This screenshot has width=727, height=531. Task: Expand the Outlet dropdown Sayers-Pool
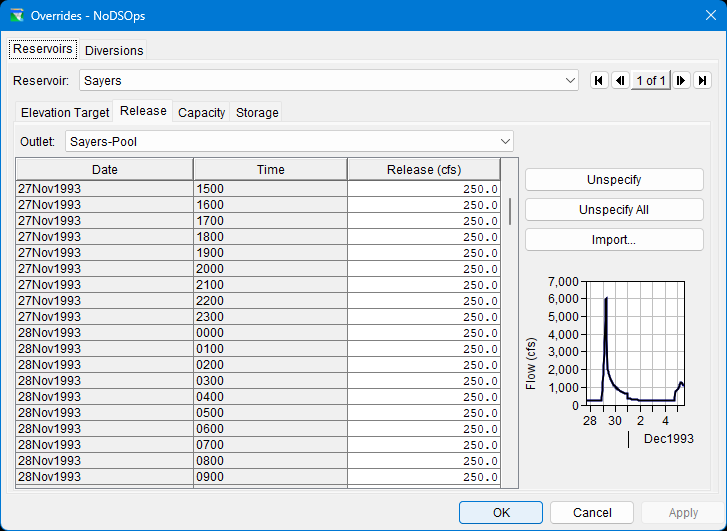point(505,142)
